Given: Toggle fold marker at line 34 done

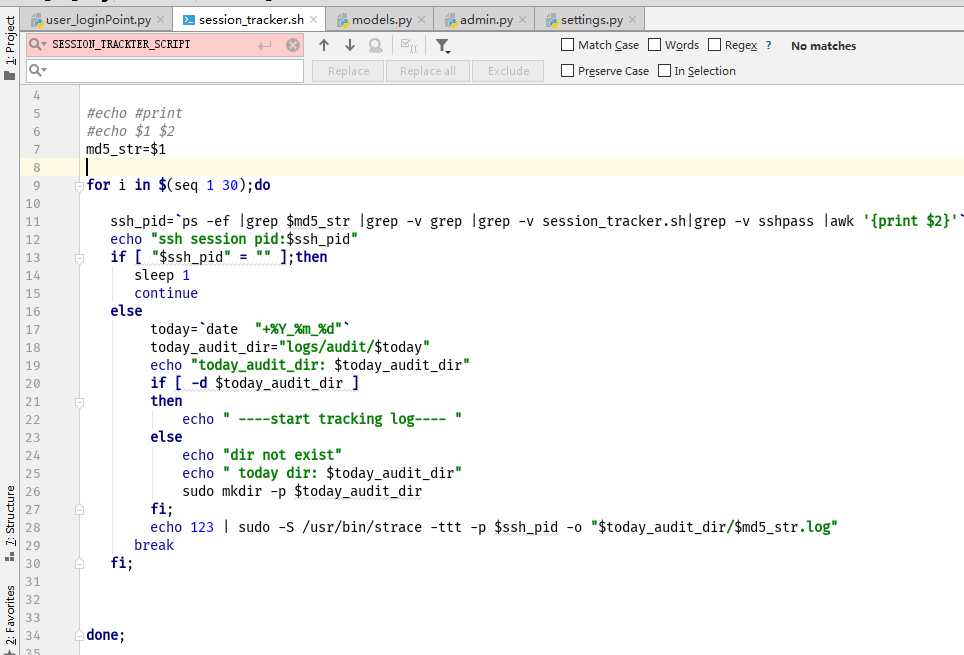Looking at the screenshot, I should click(79, 635).
